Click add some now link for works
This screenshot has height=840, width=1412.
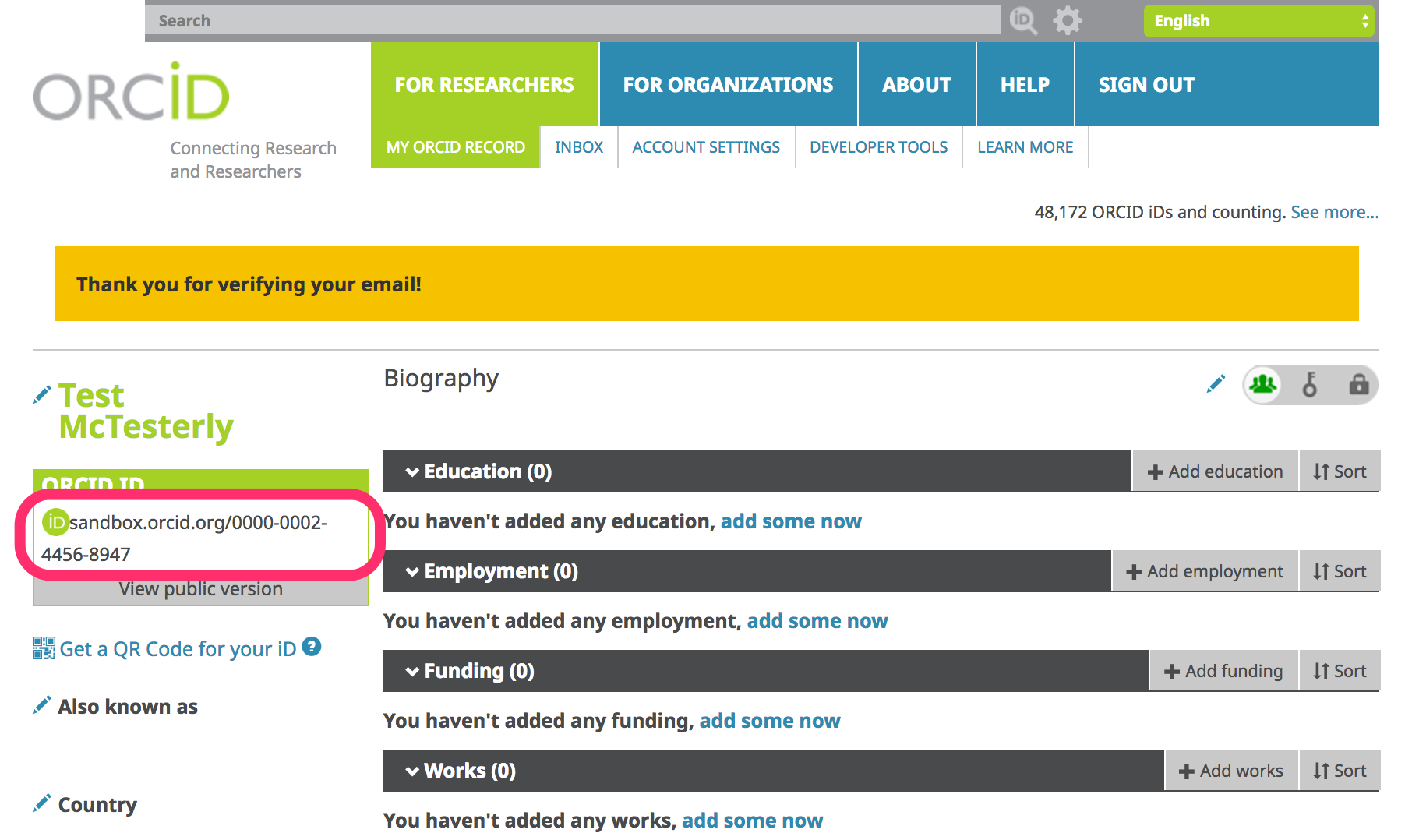click(753, 821)
